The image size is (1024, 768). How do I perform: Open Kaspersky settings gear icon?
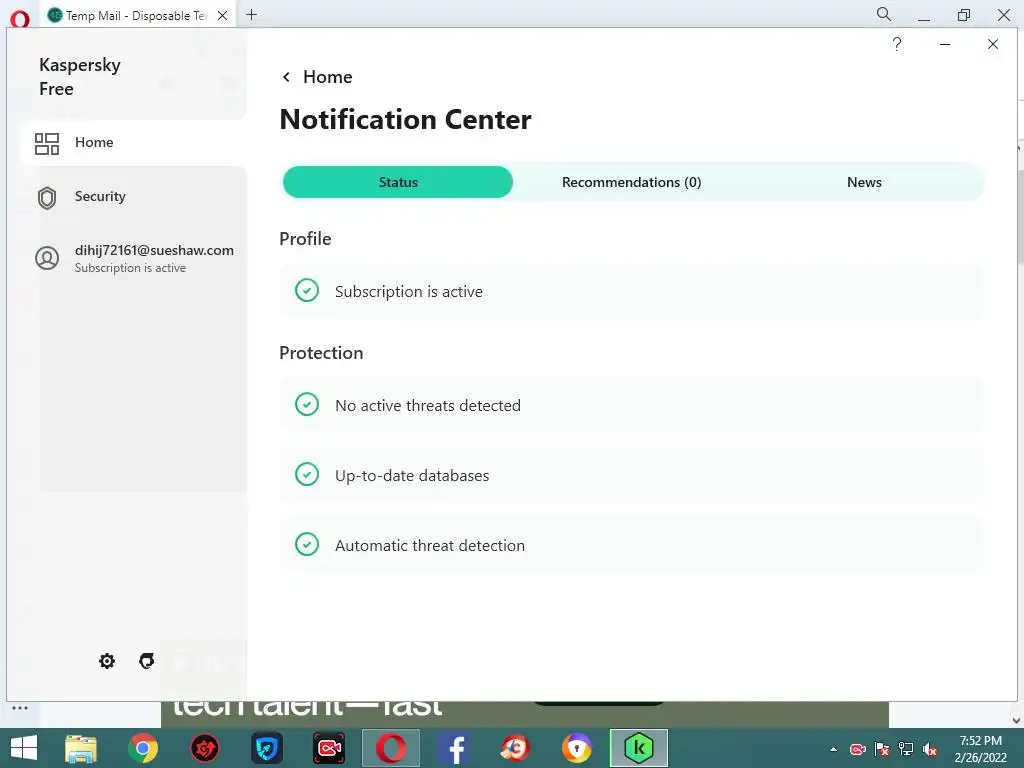point(107,661)
